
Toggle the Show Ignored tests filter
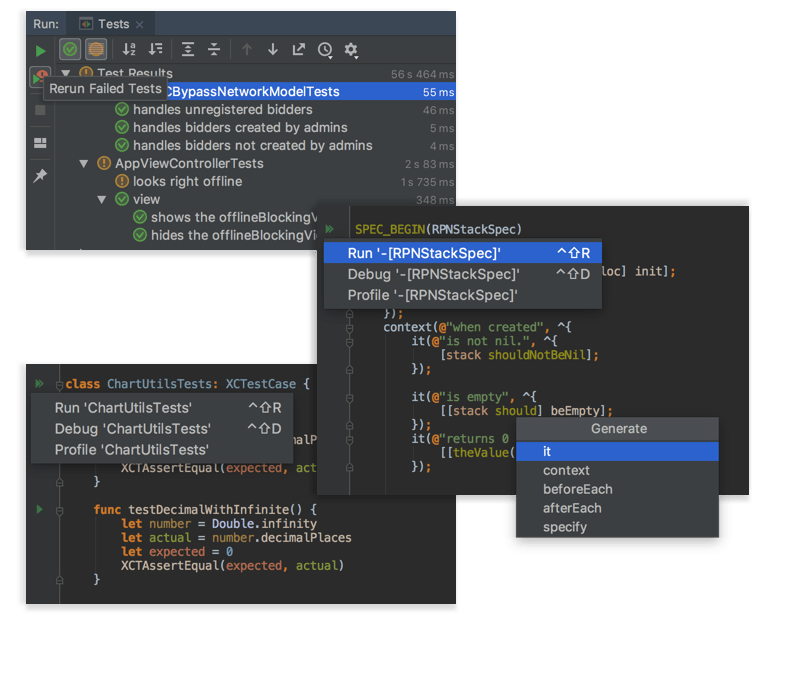tap(96, 50)
